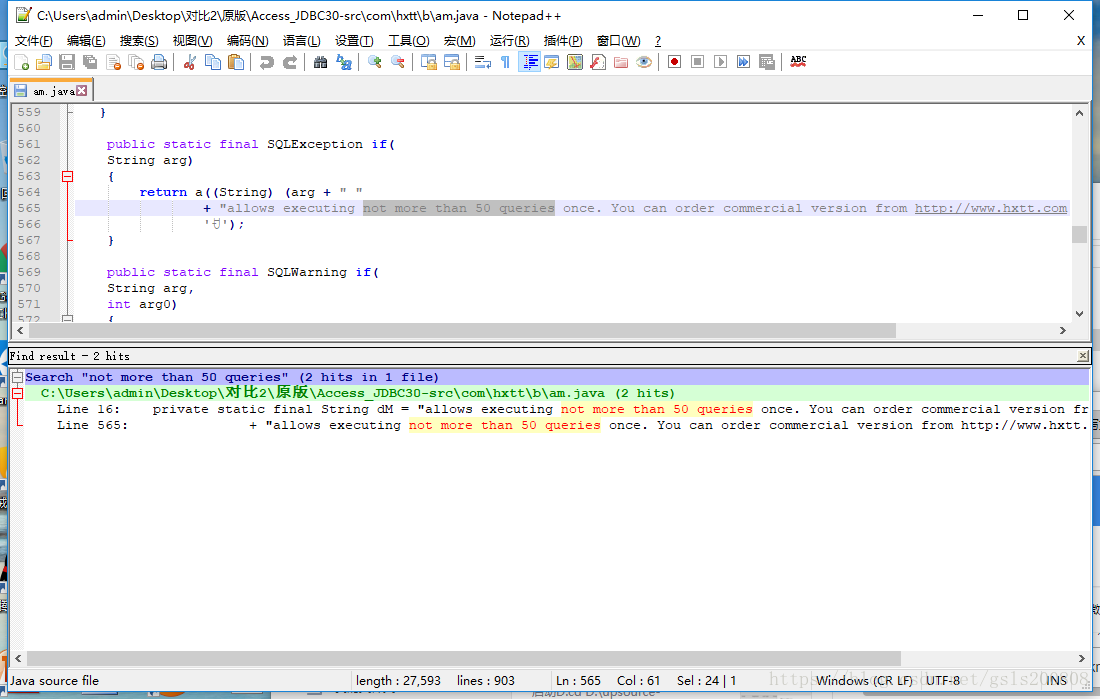The image size is (1100, 699).
Task: Toggle word wrap
Action: (x=481, y=61)
